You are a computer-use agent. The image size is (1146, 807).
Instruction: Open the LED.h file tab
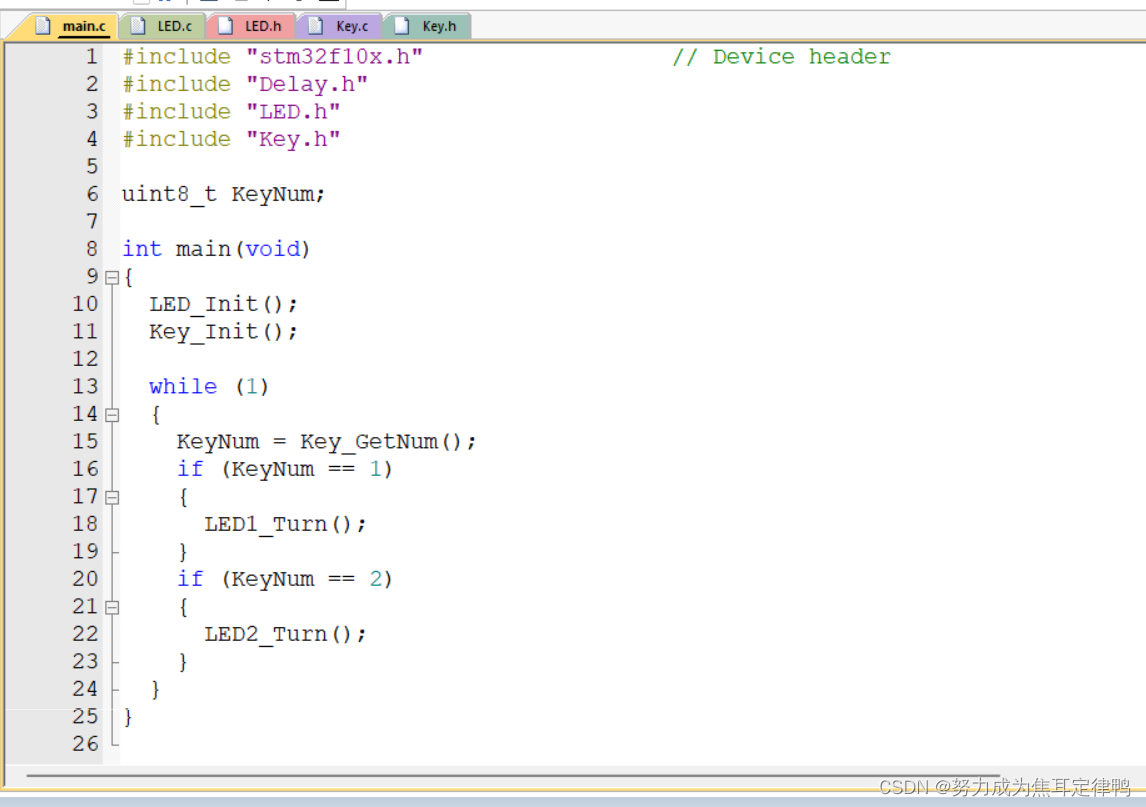click(x=251, y=26)
